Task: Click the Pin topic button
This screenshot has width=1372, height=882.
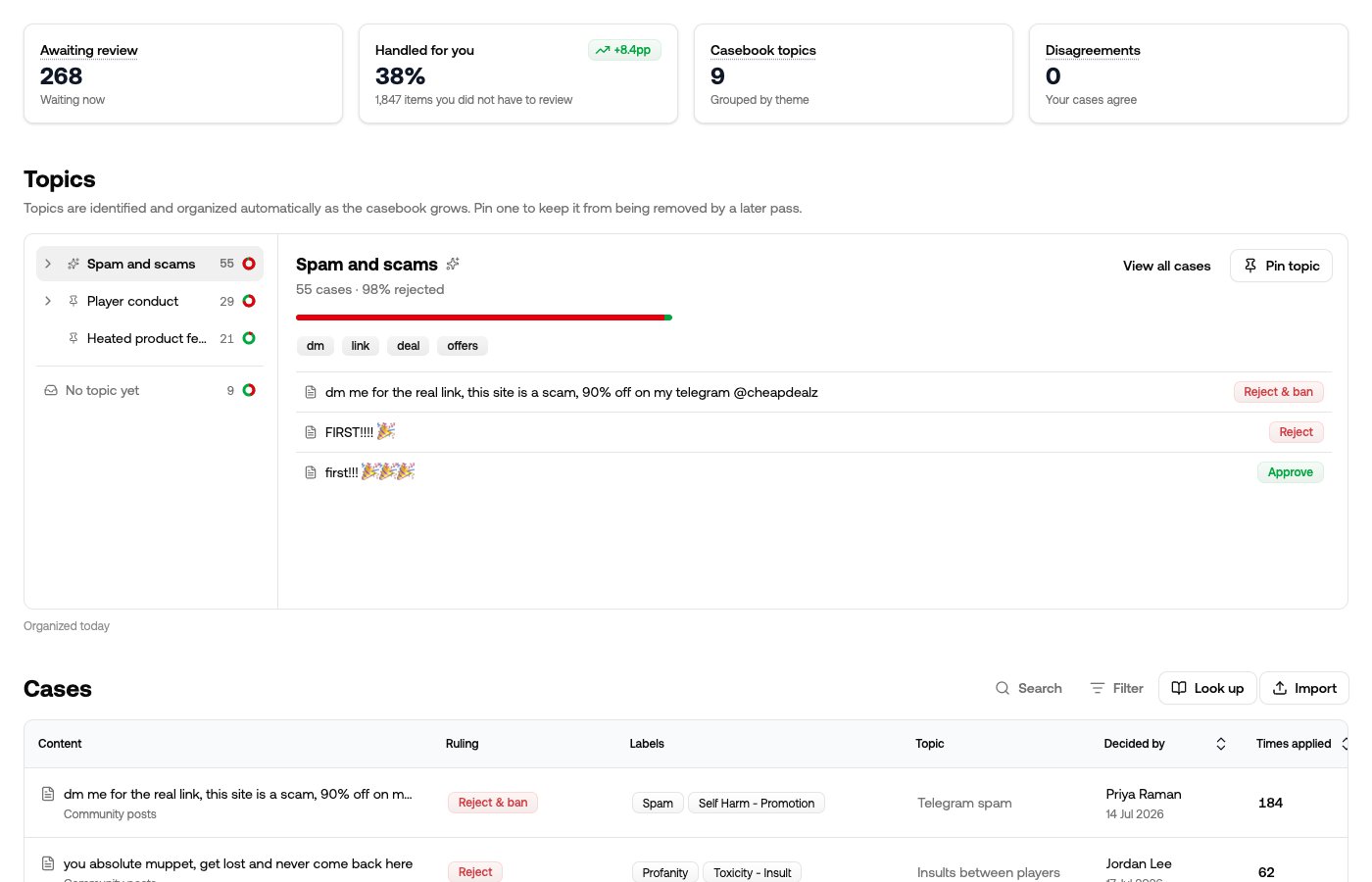Action: pyautogui.click(x=1281, y=266)
